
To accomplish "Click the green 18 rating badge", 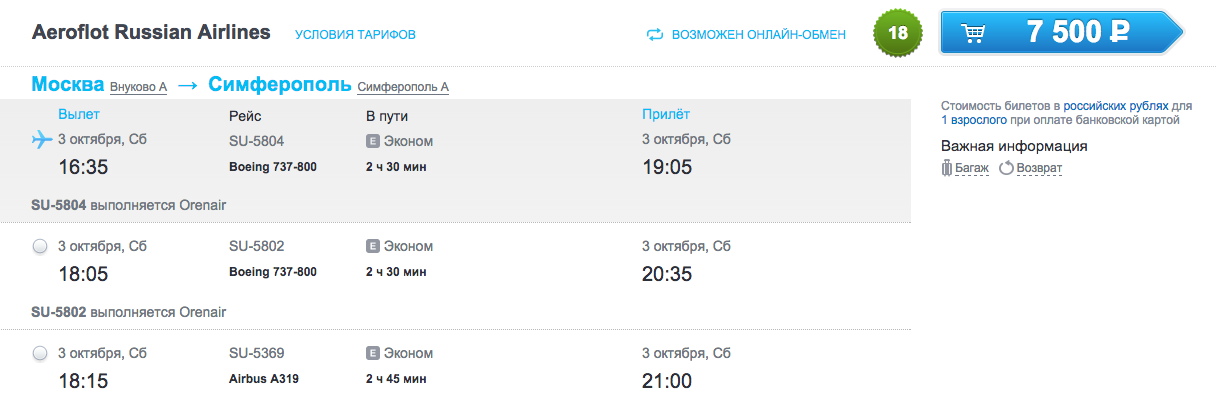I will 898,33.
